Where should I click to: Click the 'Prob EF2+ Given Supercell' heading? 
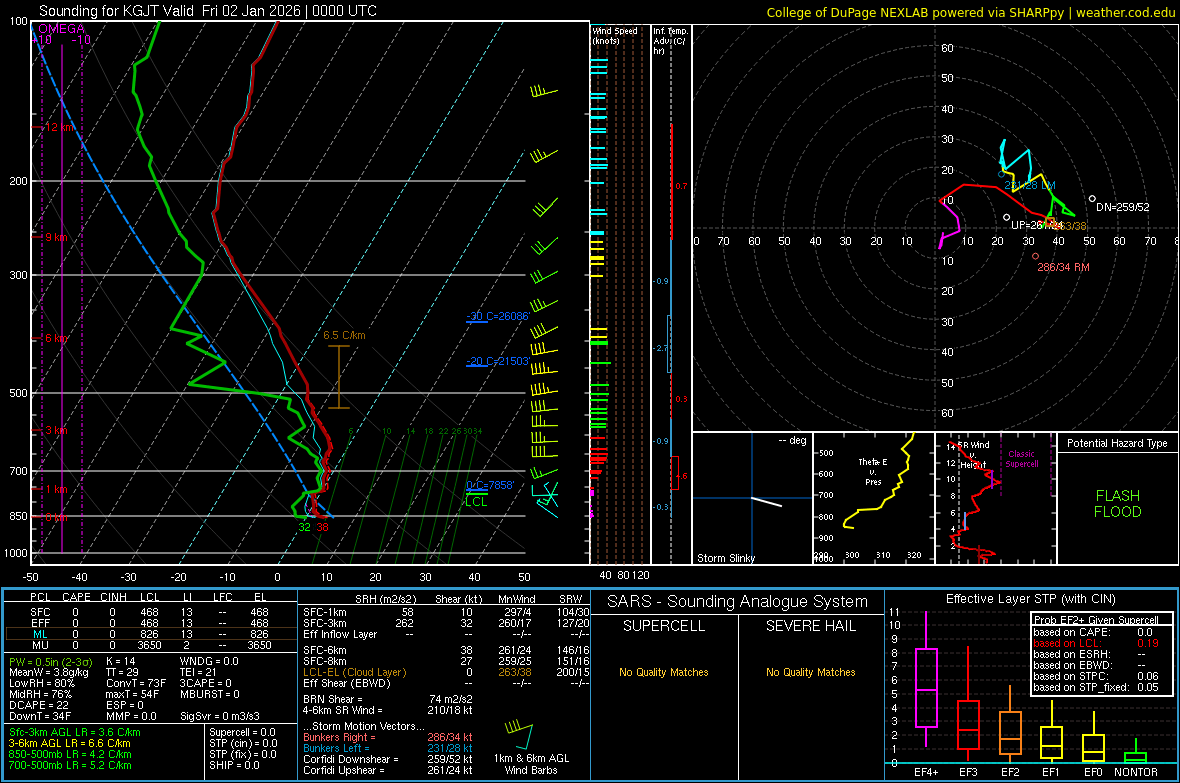[1096, 620]
